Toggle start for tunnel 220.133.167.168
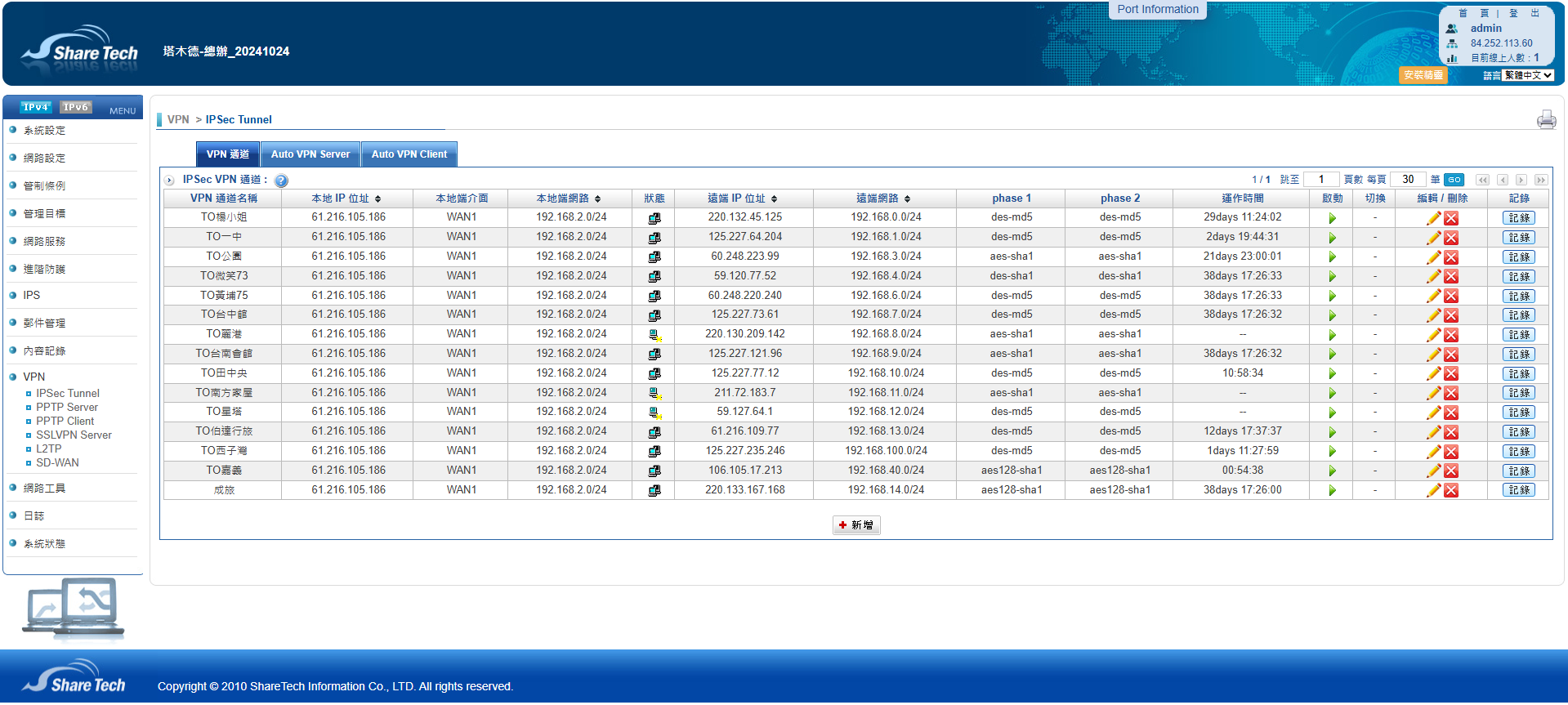Viewport: 1568px width, 705px height. pos(1333,491)
